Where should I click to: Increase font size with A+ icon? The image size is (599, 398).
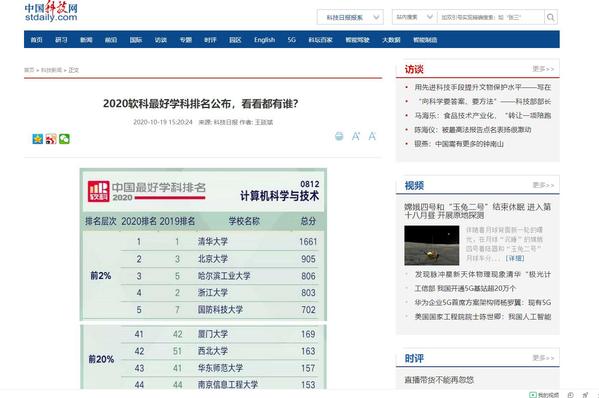356,136
